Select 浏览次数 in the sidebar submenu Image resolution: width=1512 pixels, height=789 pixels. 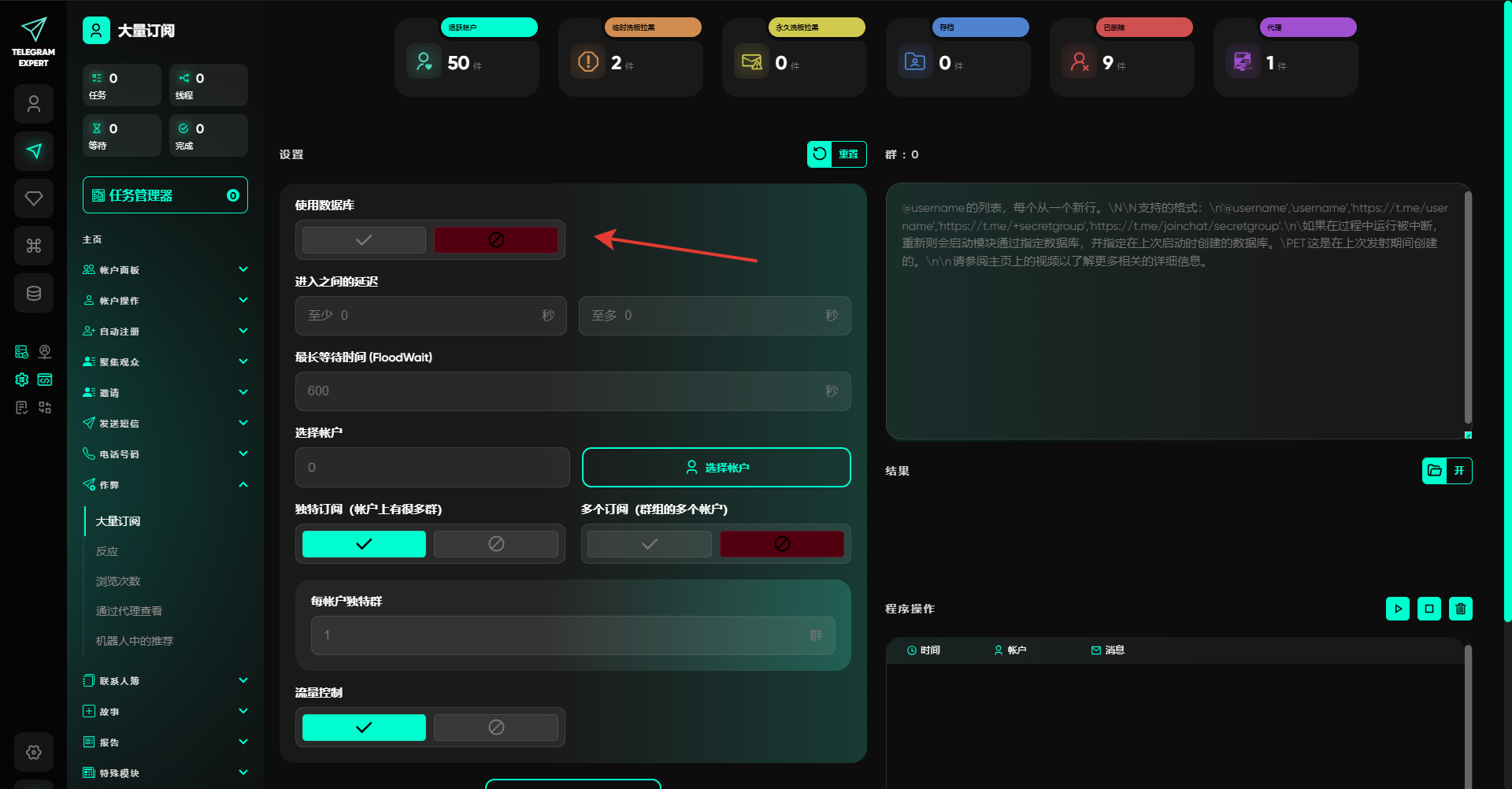pyautogui.click(x=118, y=581)
